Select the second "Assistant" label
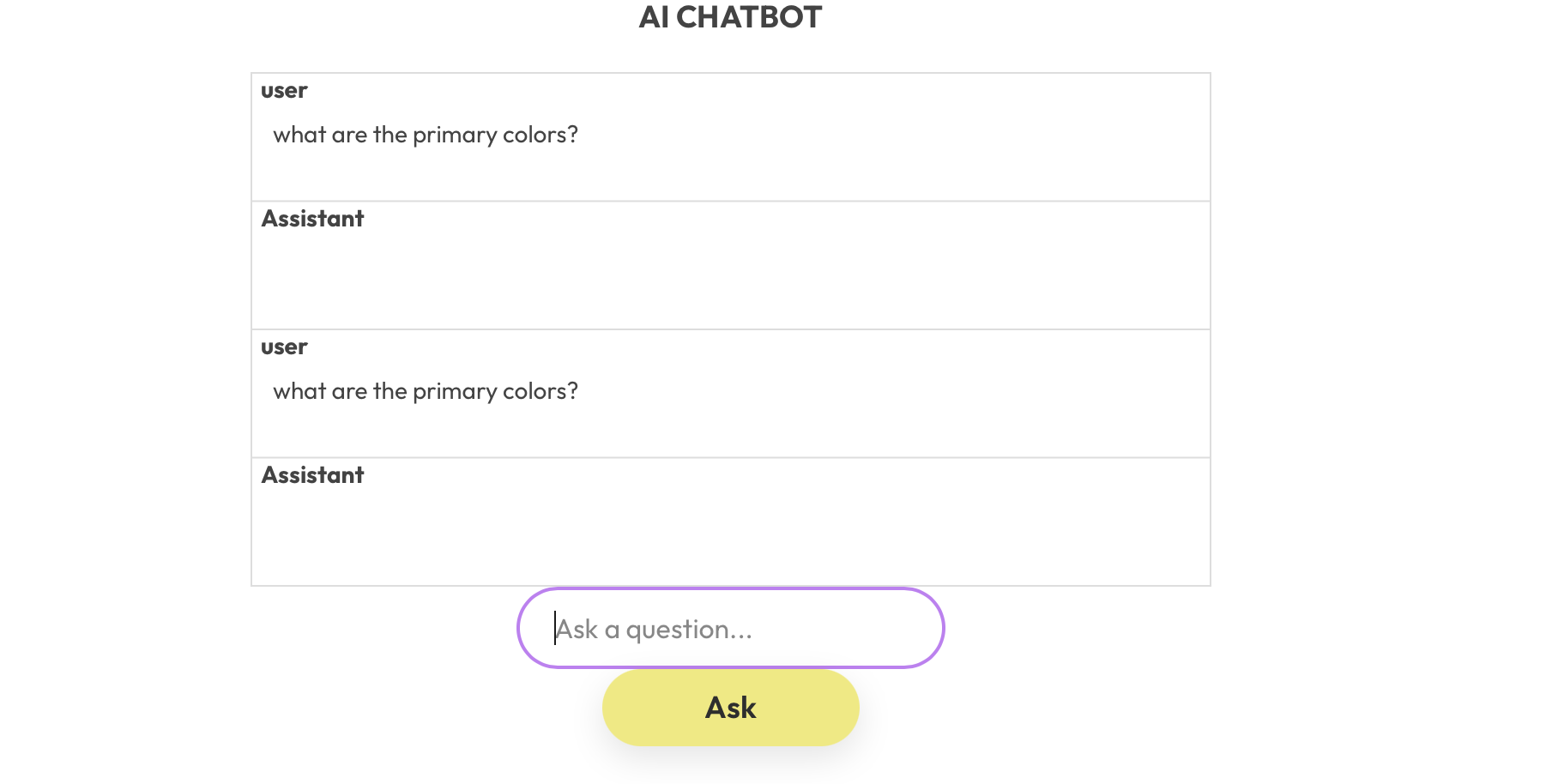The height and width of the screenshot is (784, 1546). (x=312, y=475)
